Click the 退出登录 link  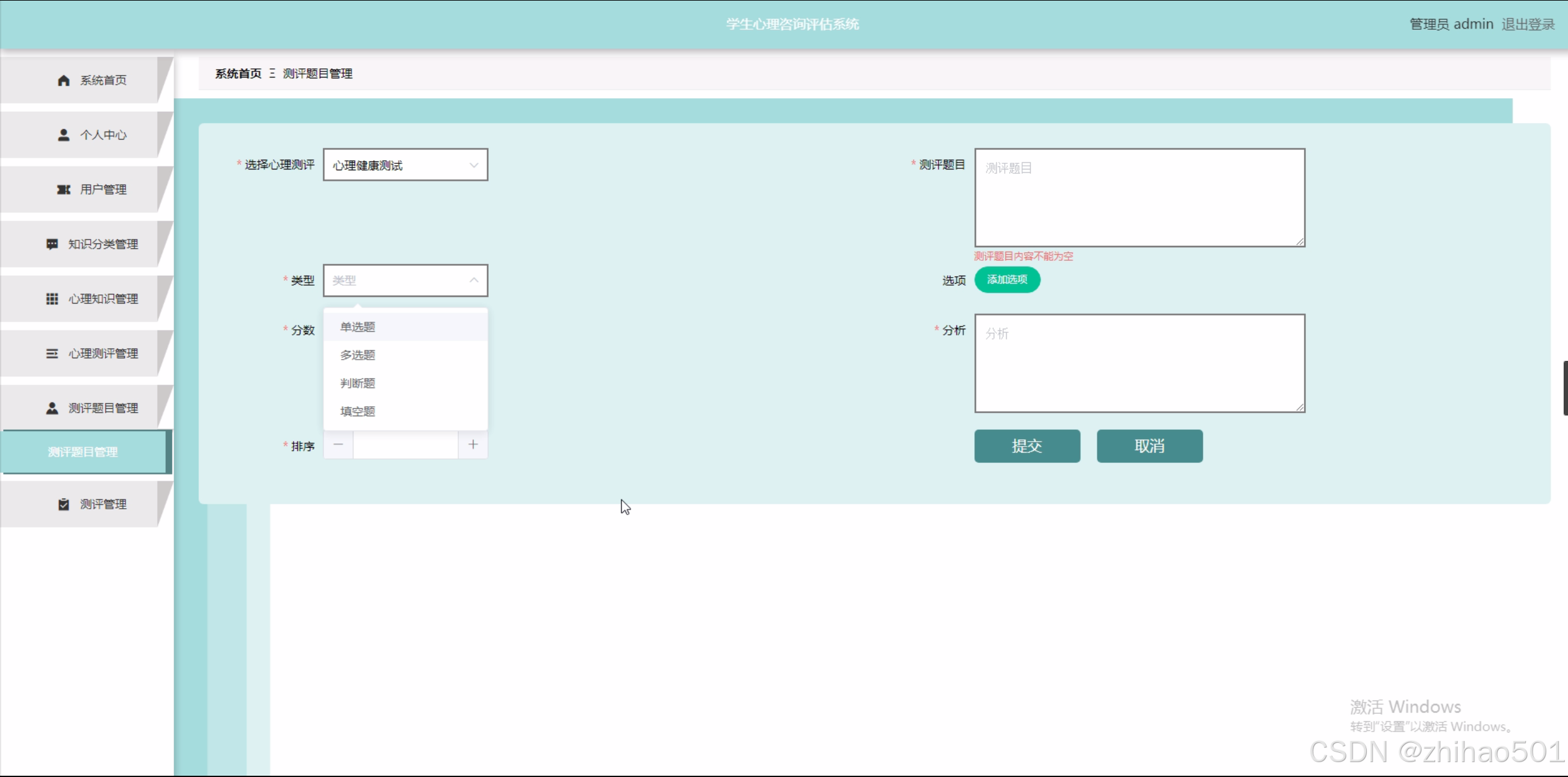1528,24
